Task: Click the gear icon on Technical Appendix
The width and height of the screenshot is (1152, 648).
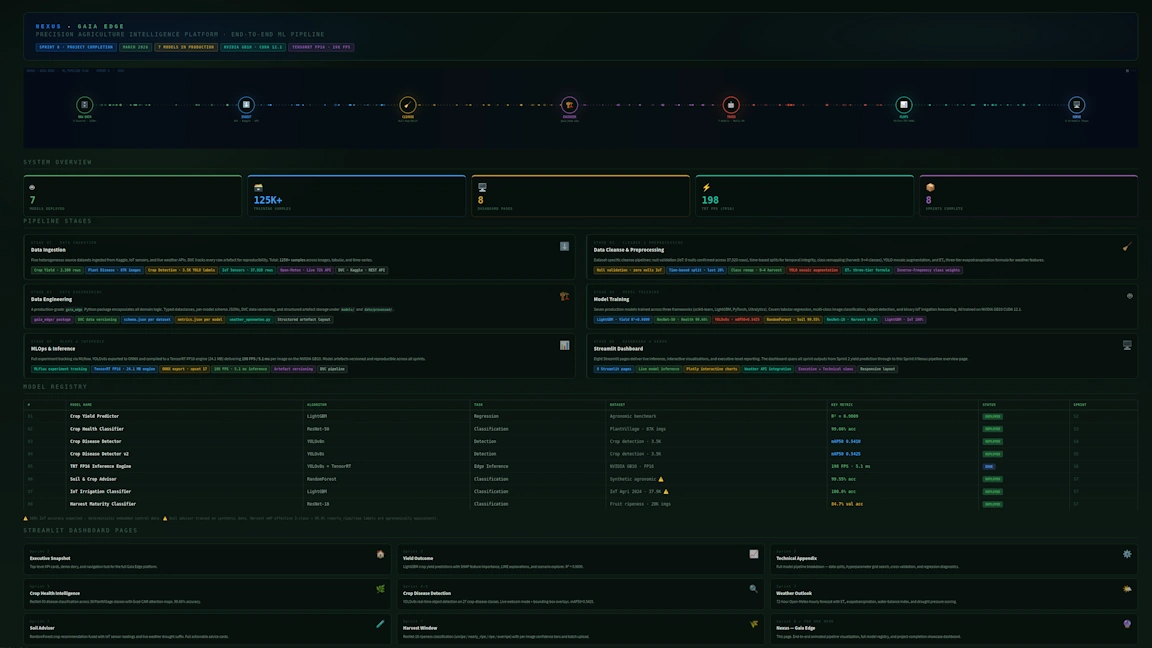Action: (x=1127, y=554)
